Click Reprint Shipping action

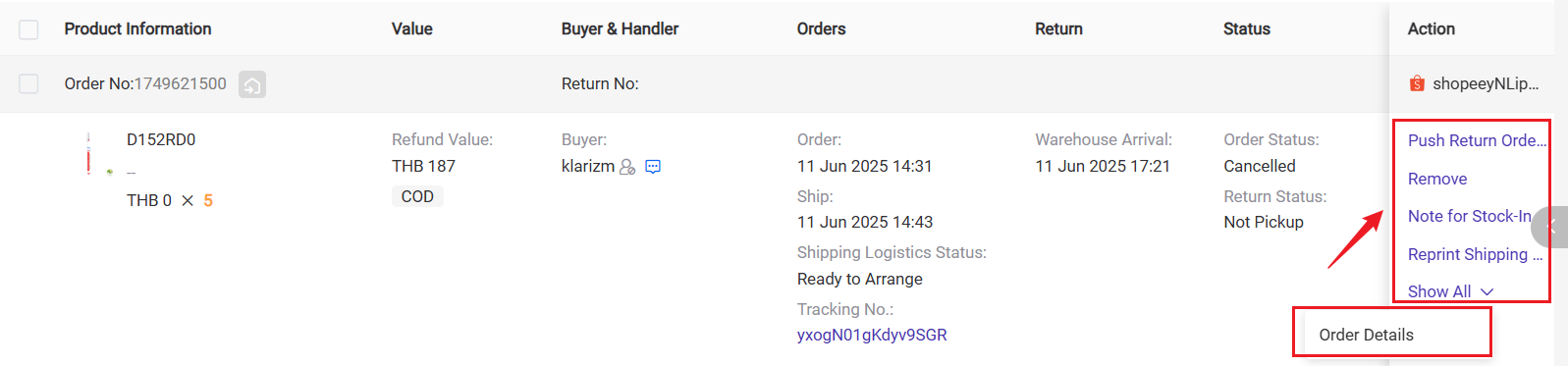1476,254
